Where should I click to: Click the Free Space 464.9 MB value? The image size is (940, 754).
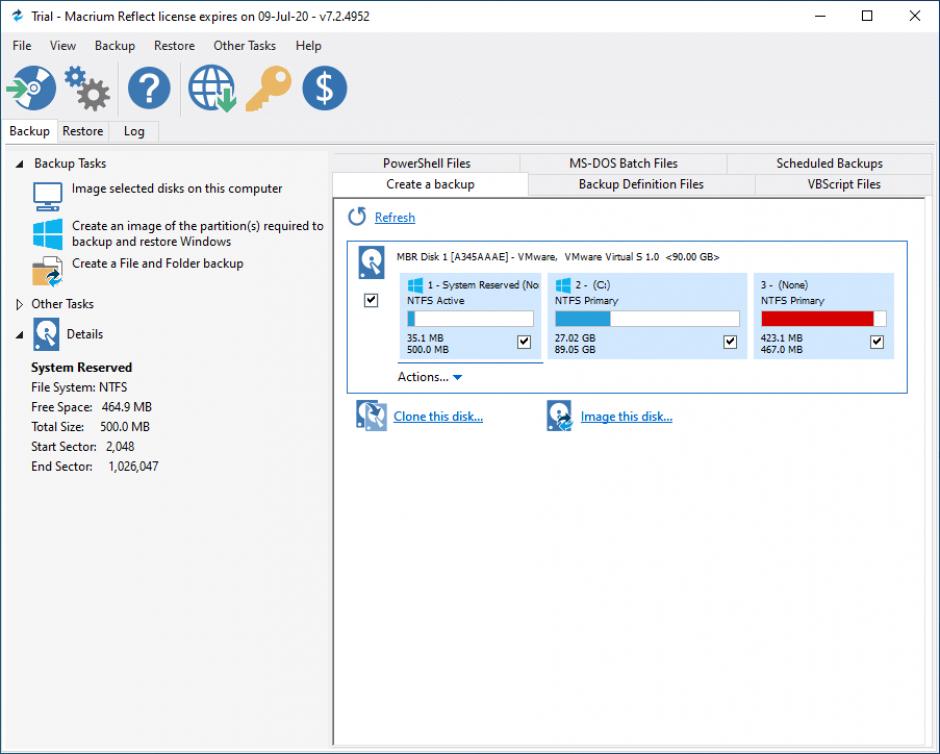[126, 407]
